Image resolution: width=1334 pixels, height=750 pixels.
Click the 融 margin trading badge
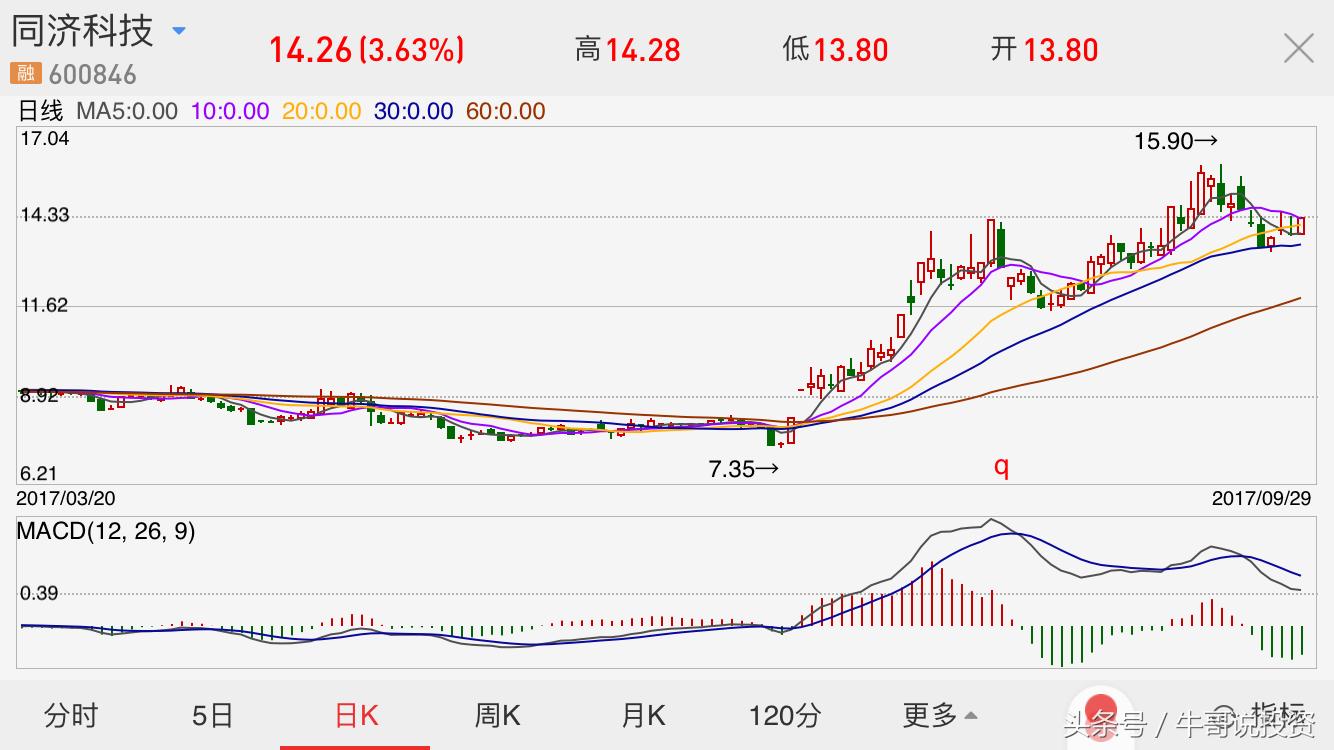click(24, 72)
